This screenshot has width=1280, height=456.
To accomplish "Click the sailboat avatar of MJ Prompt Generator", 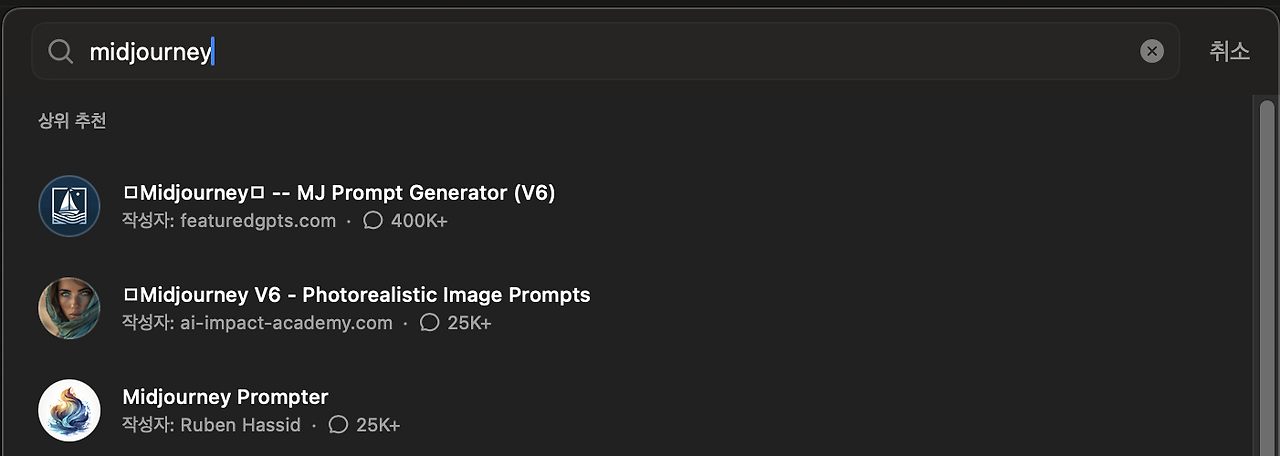I will coord(69,206).
